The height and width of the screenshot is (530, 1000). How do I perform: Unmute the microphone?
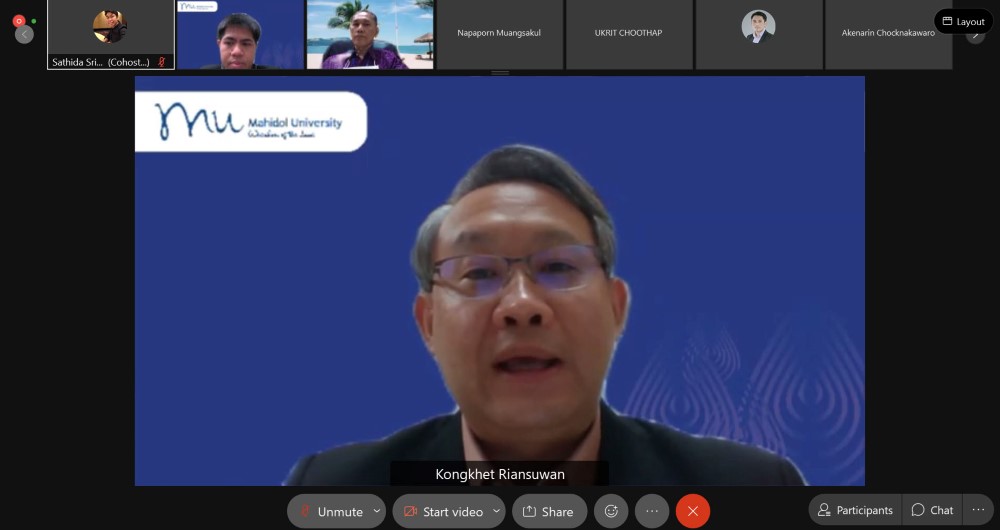pyautogui.click(x=330, y=511)
